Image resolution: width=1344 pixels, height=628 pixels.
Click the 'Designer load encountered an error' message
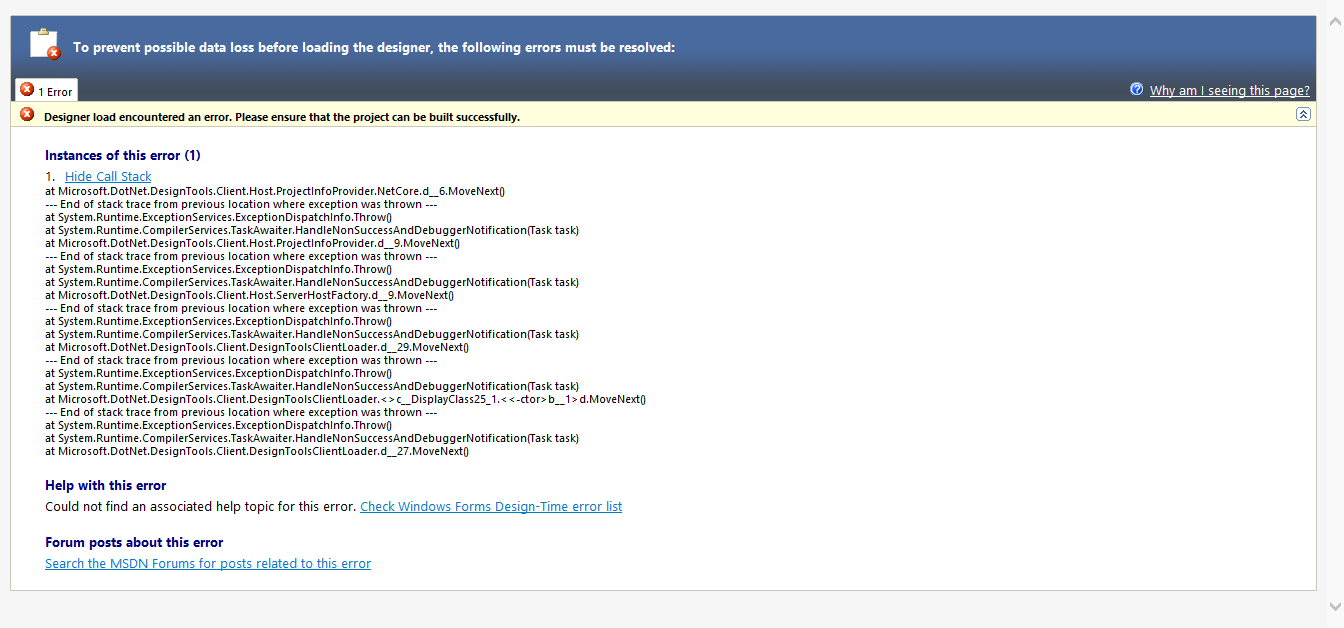coord(282,117)
